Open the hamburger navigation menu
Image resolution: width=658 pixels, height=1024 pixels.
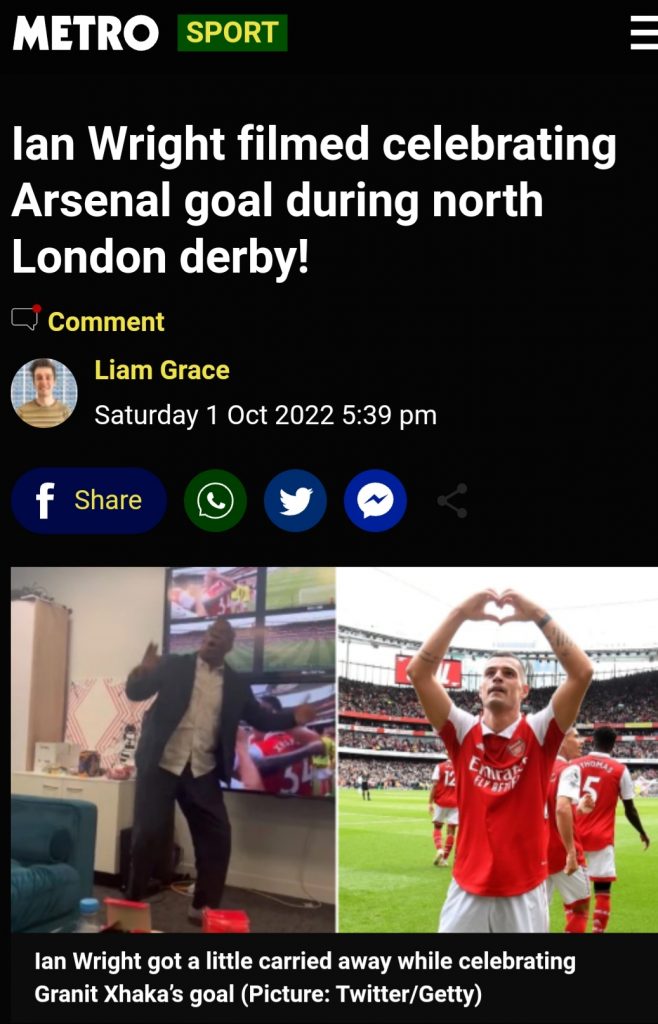click(641, 31)
